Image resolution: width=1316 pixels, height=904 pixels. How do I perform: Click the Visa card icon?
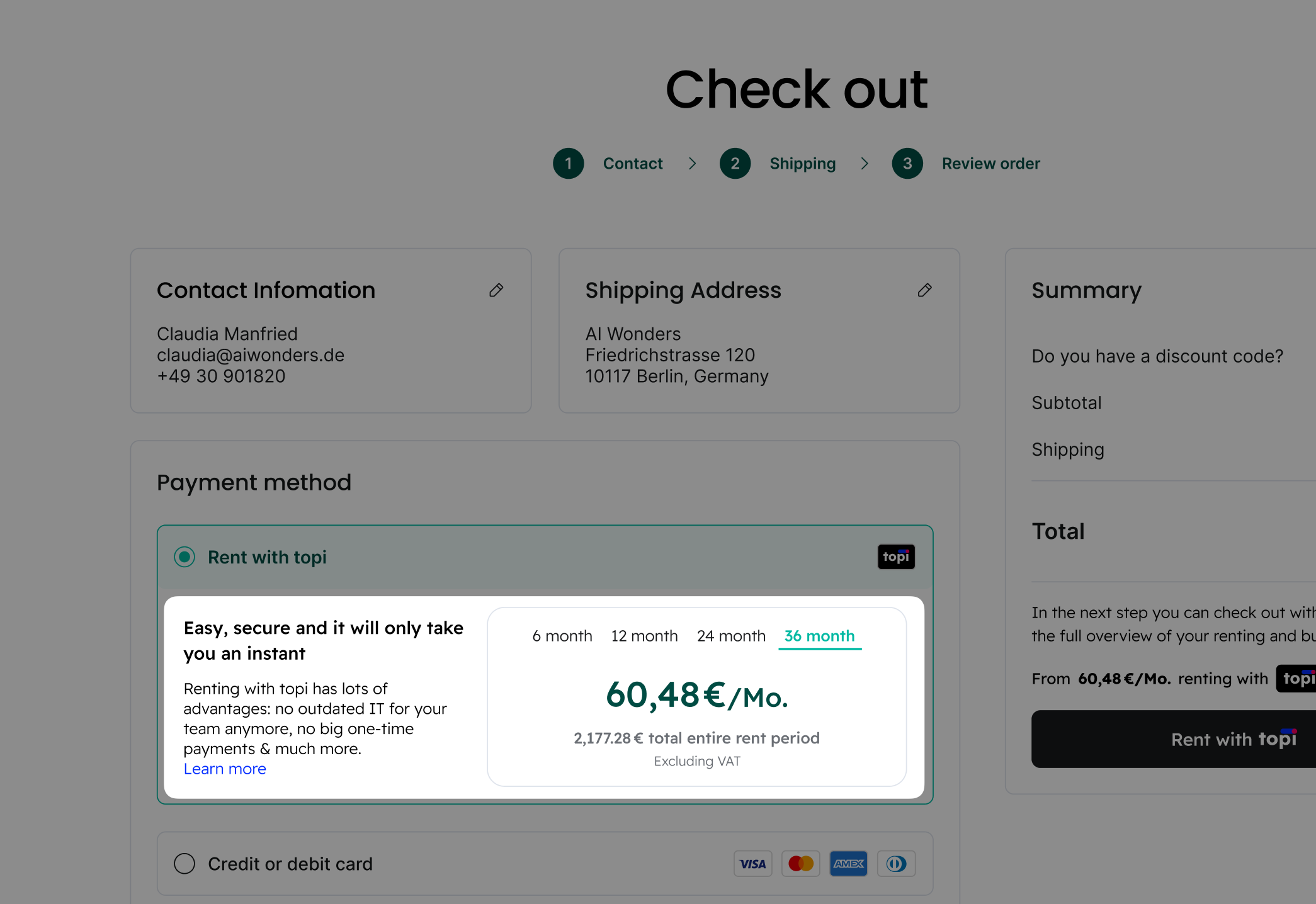[752, 864]
